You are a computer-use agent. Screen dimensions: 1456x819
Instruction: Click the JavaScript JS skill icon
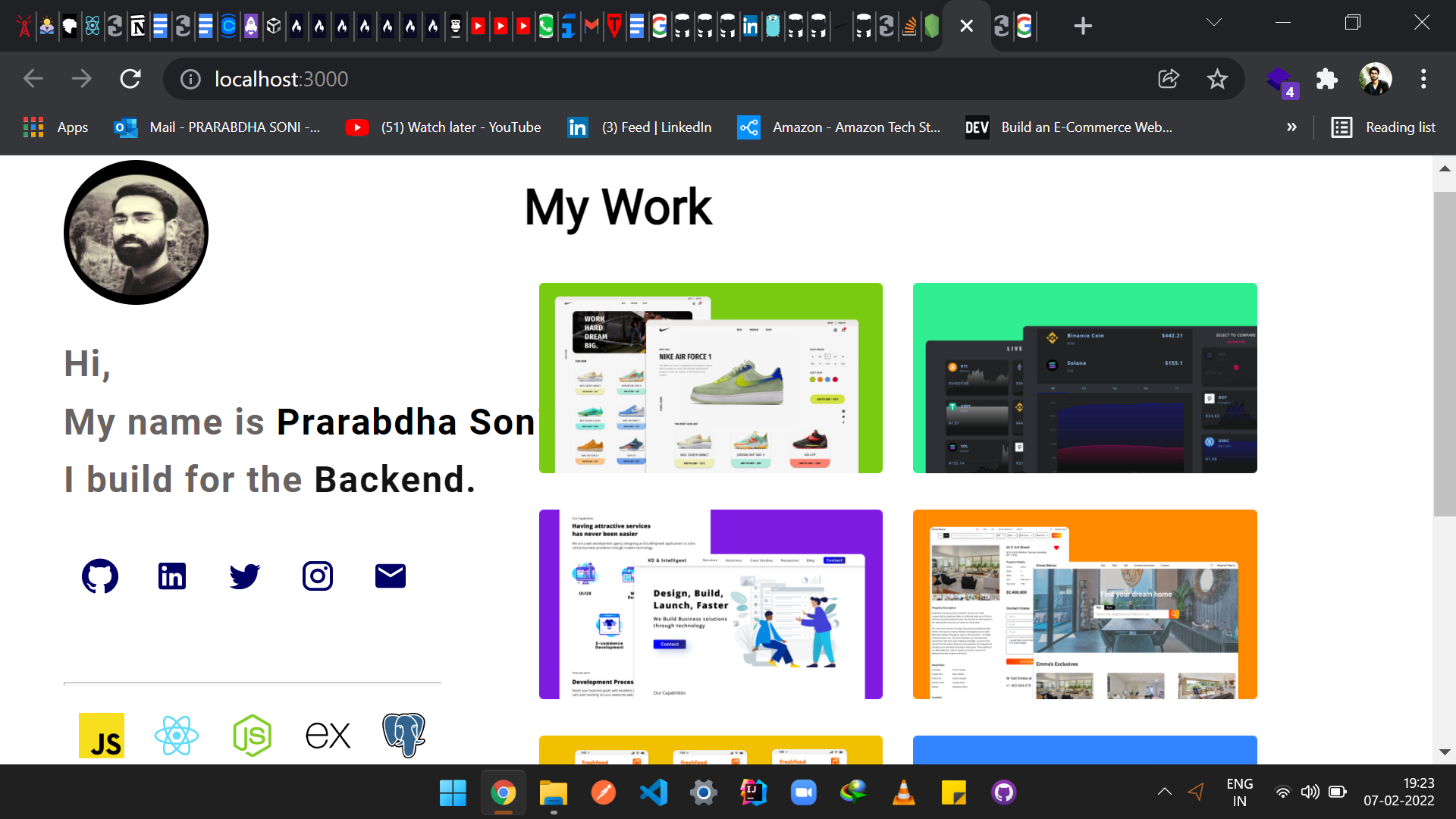[x=102, y=736]
